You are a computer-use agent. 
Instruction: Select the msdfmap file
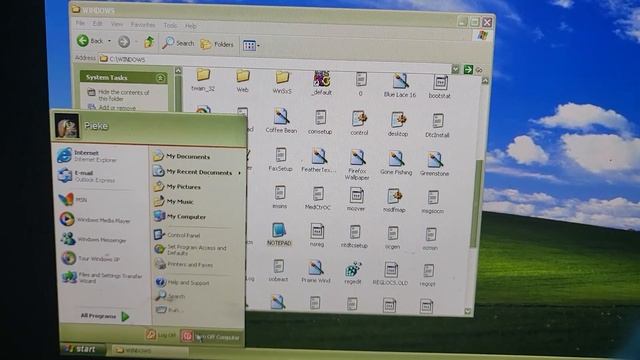(394, 200)
